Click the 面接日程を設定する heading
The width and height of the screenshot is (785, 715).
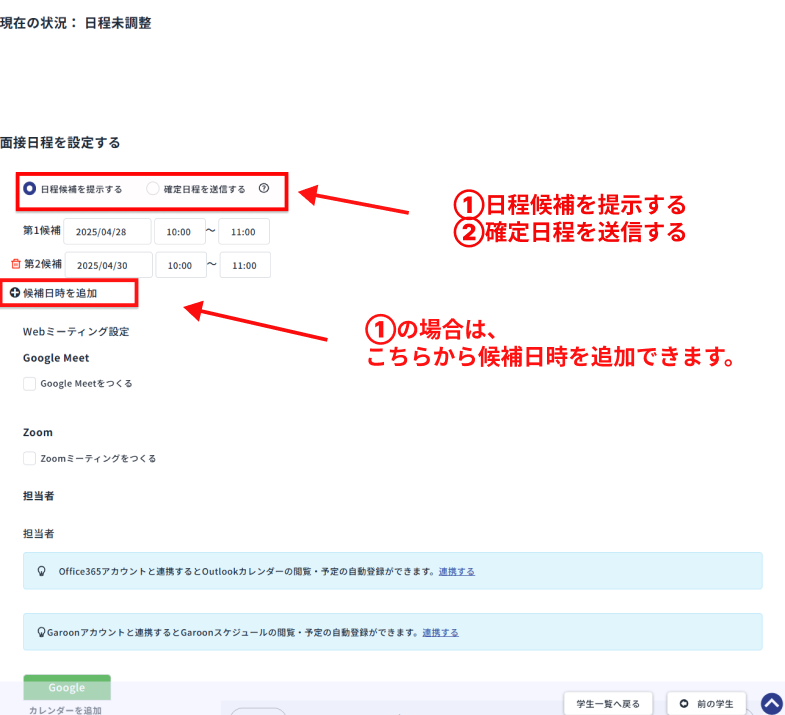60,143
